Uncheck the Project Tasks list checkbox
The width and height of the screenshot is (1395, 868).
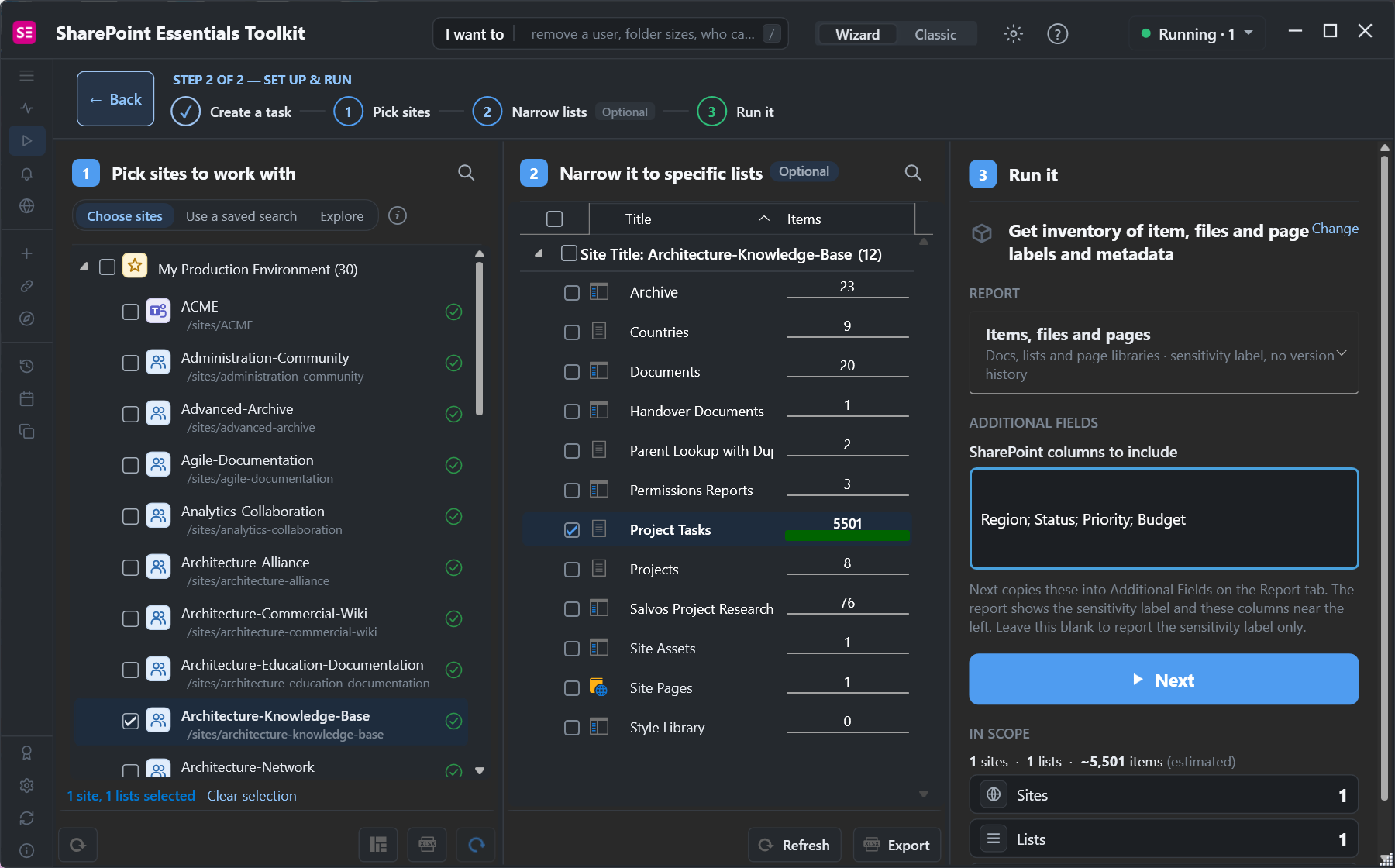click(x=572, y=530)
